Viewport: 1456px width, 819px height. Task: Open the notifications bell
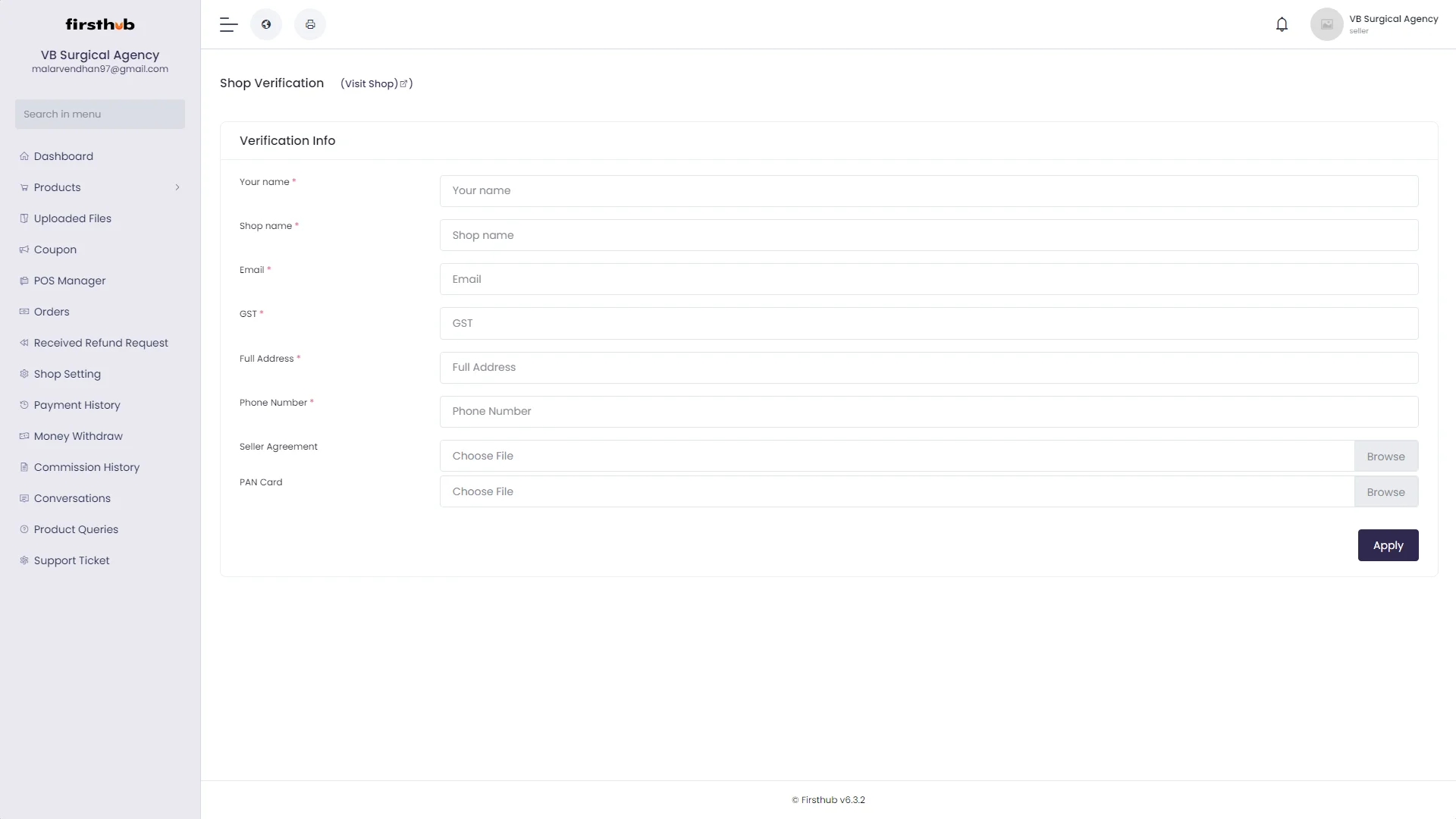click(1282, 24)
